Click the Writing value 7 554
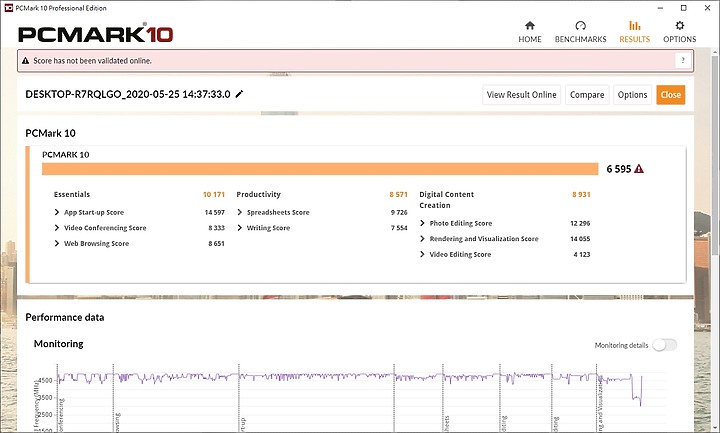The height and width of the screenshot is (433, 720). 399,228
